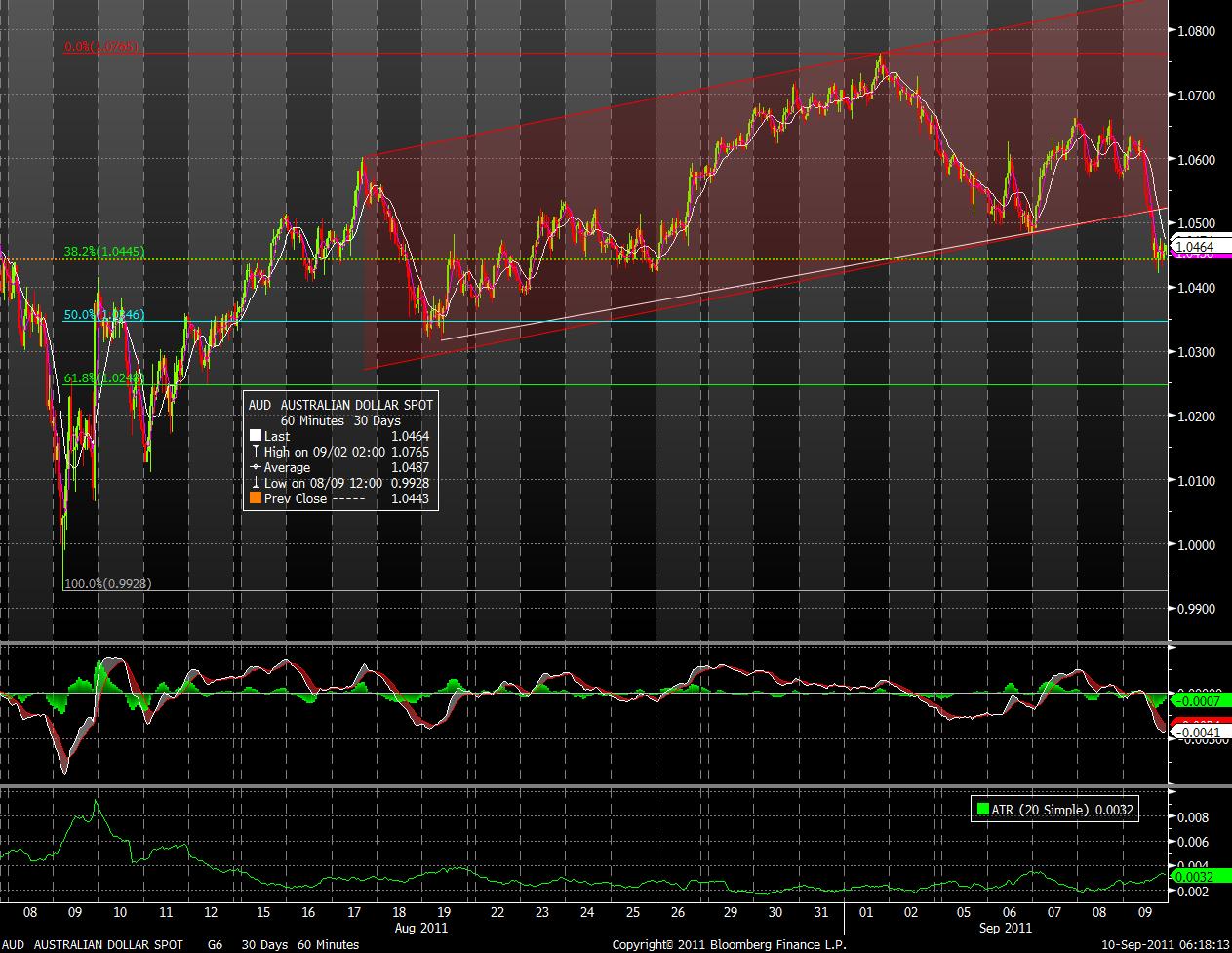The height and width of the screenshot is (953, 1232).
Task: Select the 38.2% (1.0445) Fibonacci level label
Action: click(x=104, y=251)
